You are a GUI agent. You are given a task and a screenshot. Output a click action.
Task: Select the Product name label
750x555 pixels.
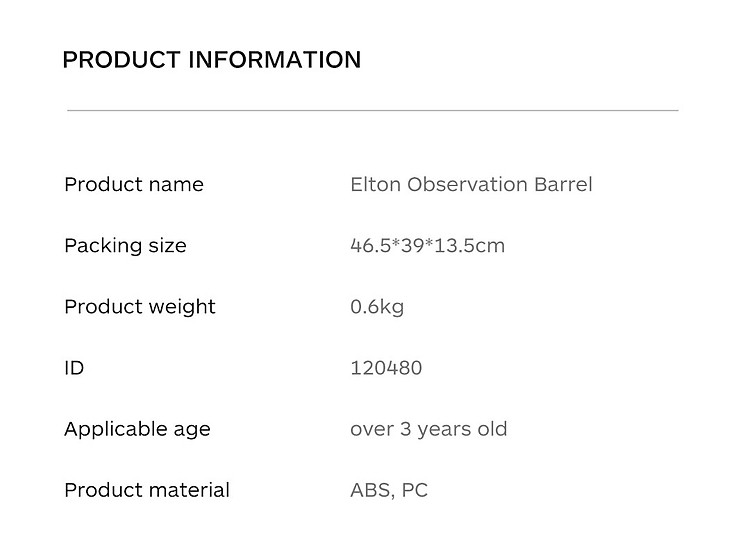point(134,184)
